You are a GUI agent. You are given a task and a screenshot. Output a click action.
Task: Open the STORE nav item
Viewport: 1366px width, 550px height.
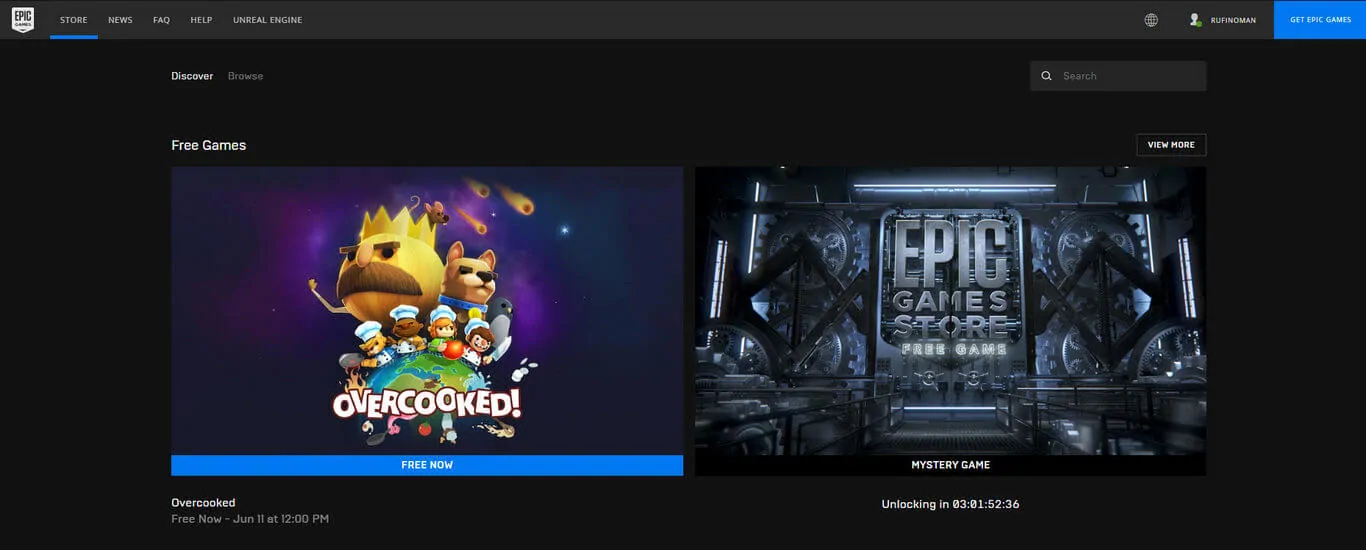(74, 20)
